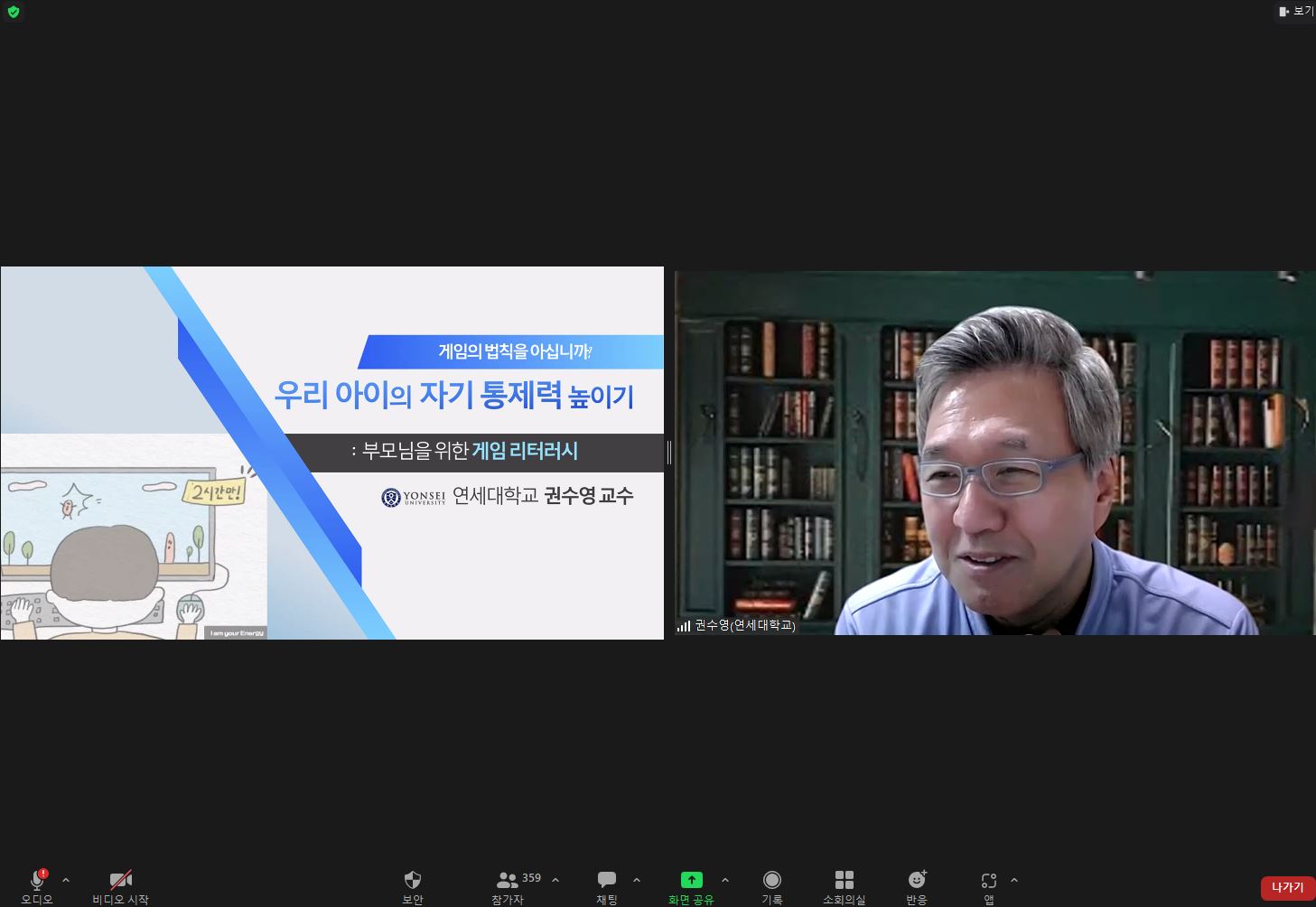The height and width of the screenshot is (907, 1316).
Task: Start recording with the 기록 icon
Action: (x=771, y=880)
